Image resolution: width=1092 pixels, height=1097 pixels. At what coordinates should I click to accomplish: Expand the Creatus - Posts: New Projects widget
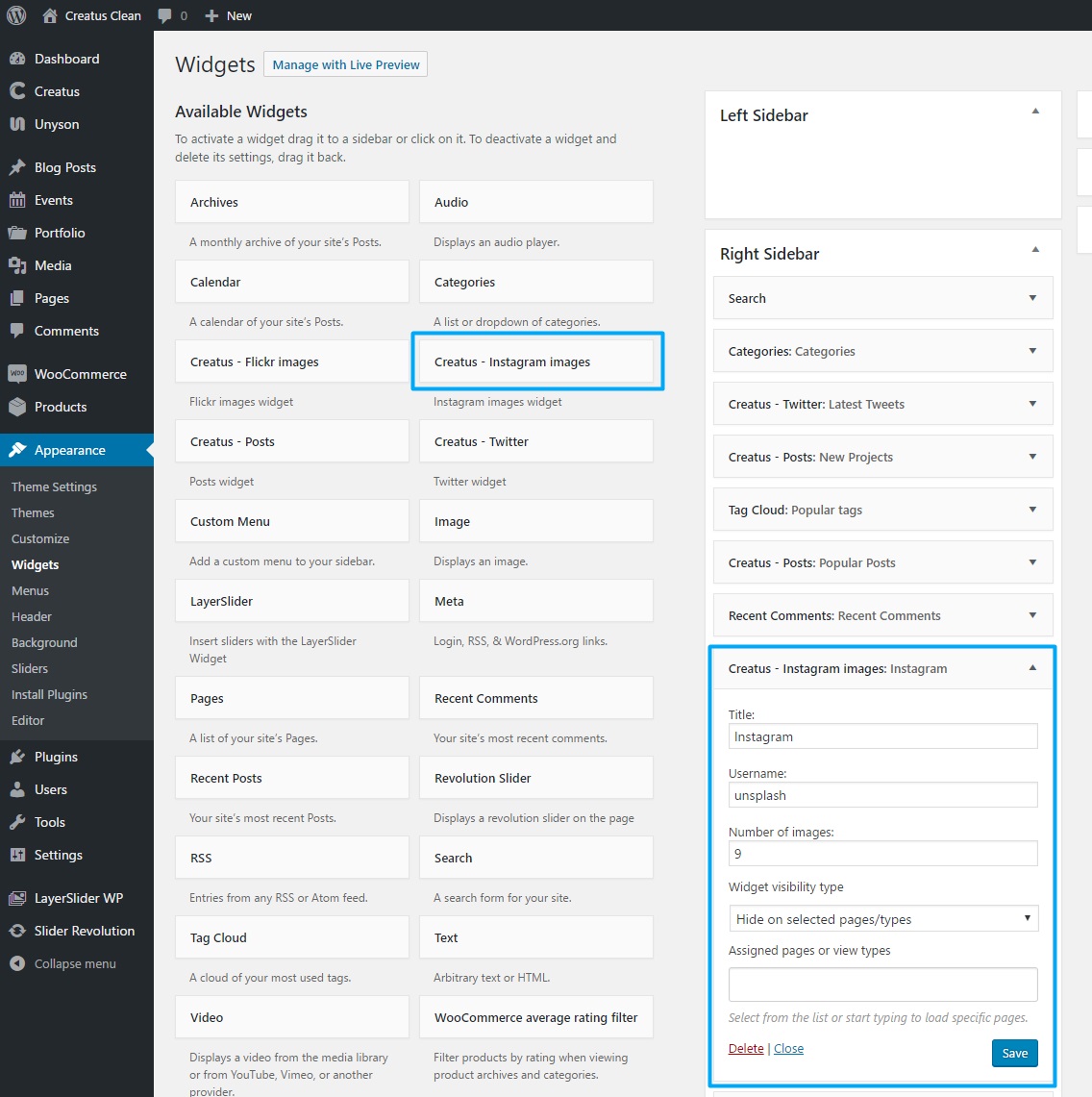coord(1032,457)
